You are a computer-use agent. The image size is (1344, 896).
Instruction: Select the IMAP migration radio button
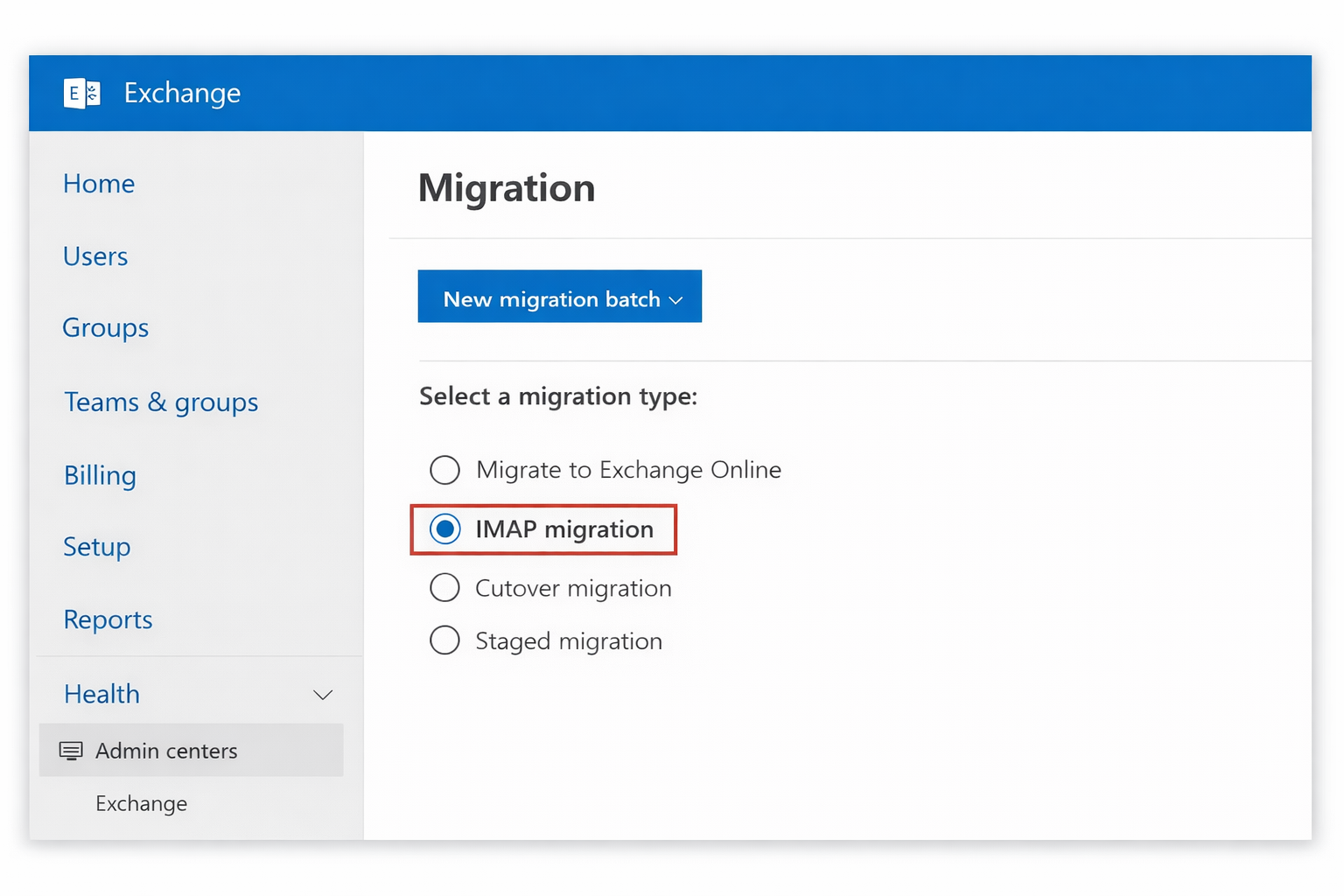[x=445, y=529]
